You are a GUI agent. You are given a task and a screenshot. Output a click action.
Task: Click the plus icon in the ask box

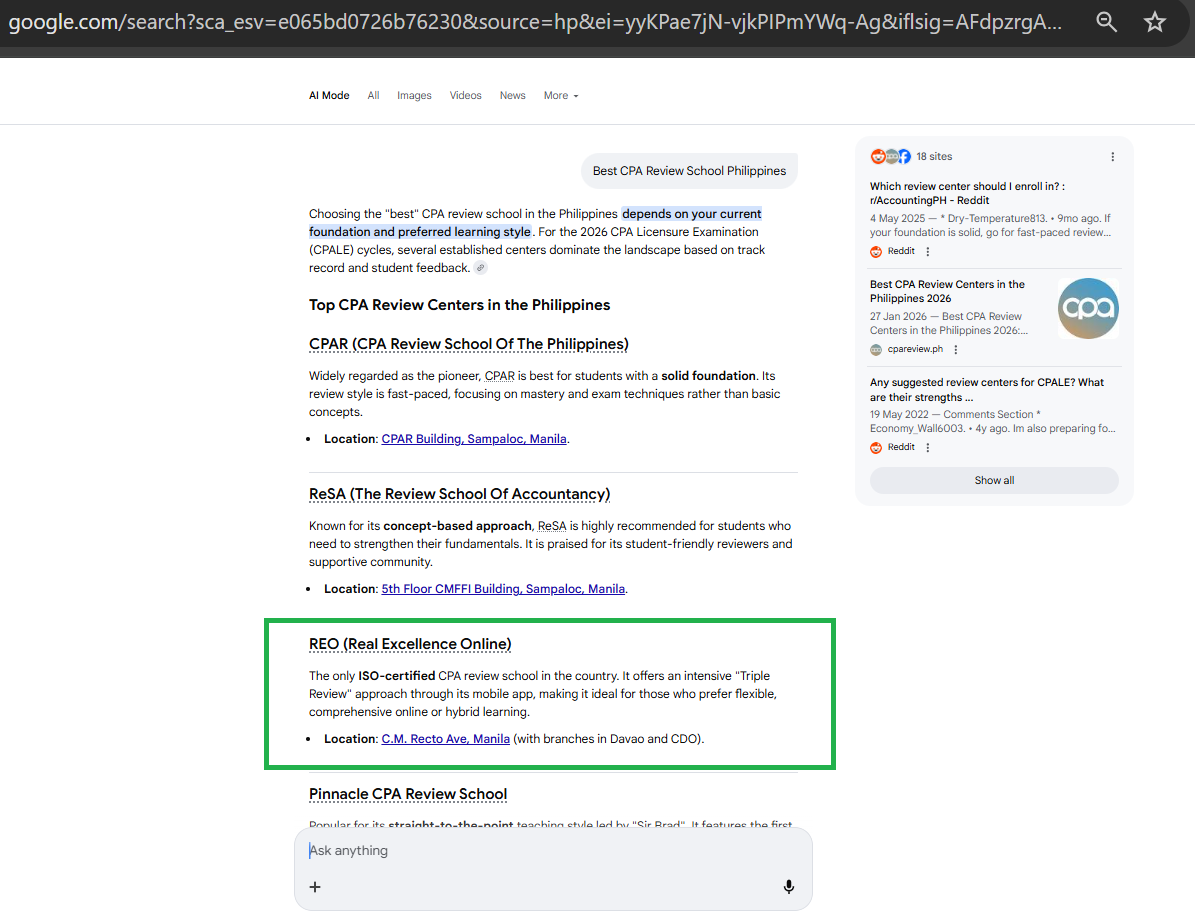(315, 887)
